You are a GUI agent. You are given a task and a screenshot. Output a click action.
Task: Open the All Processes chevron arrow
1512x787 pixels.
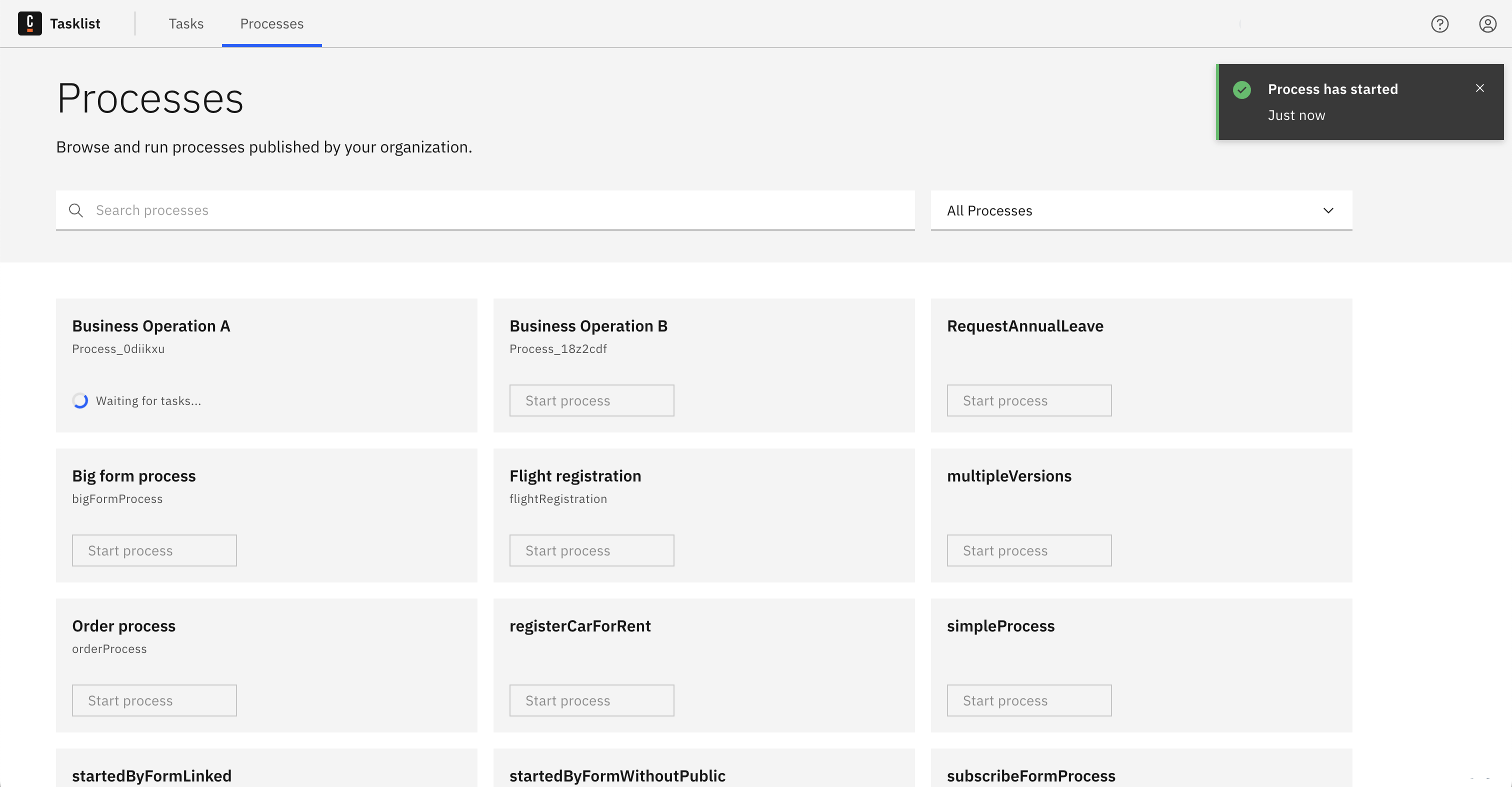click(x=1329, y=210)
